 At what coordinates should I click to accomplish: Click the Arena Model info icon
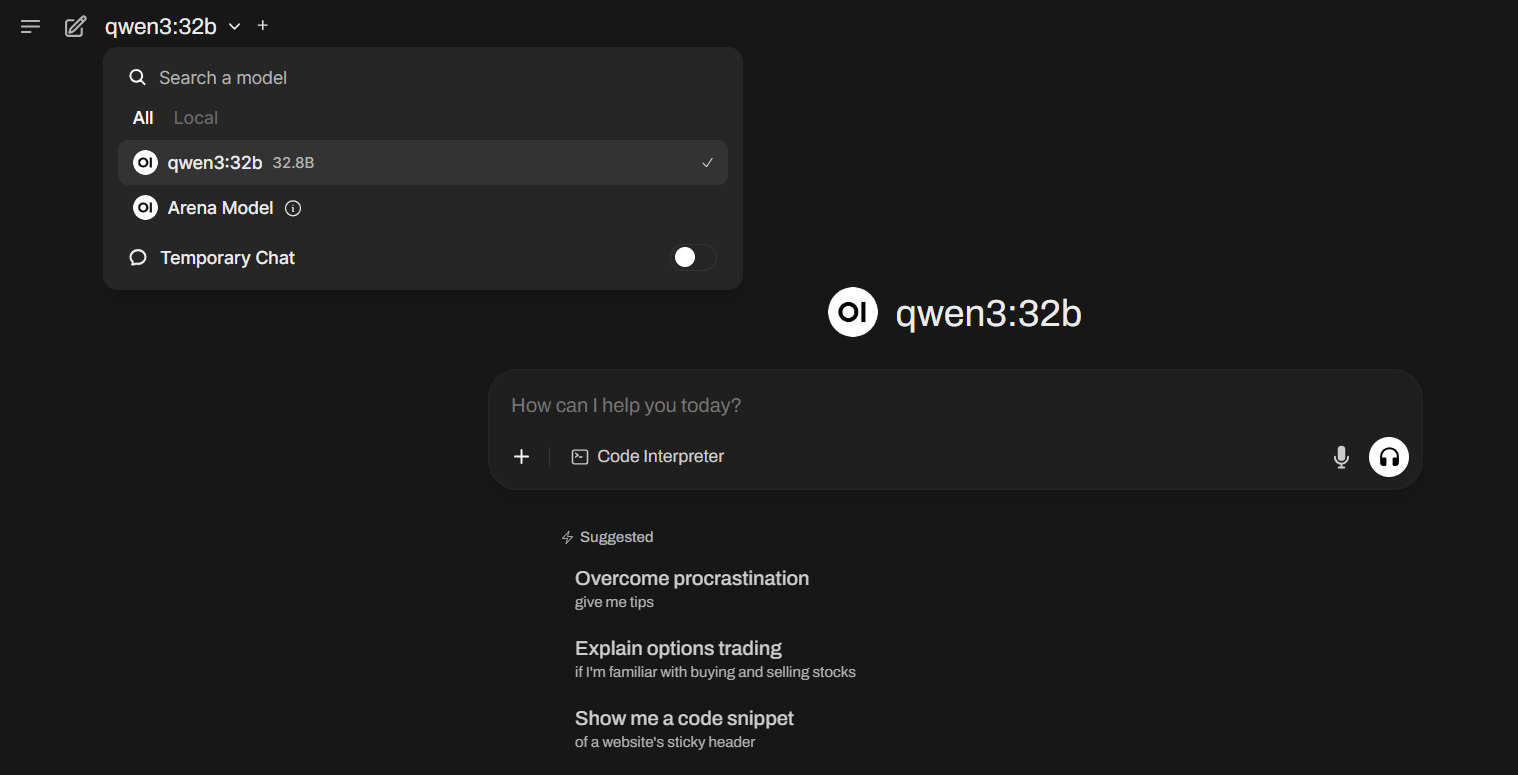[x=293, y=208]
